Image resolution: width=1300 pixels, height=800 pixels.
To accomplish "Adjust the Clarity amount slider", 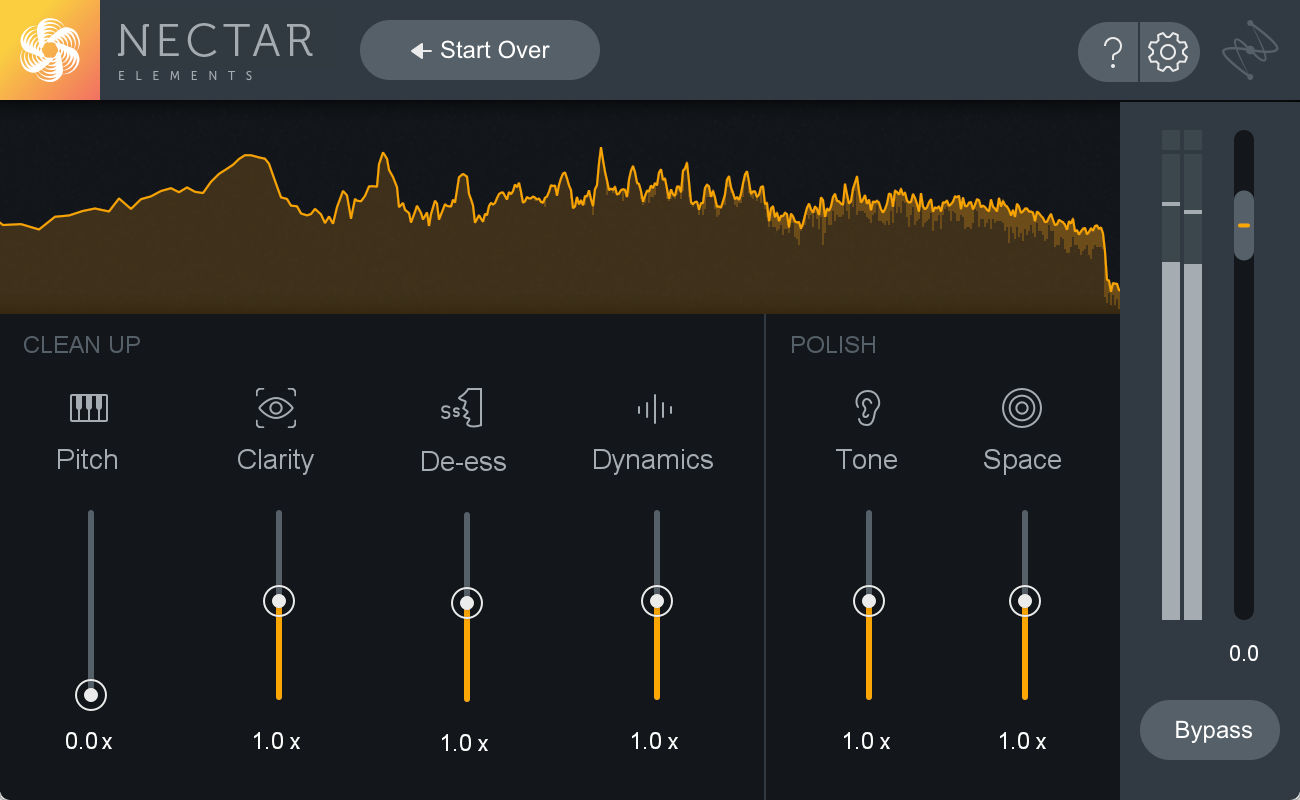I will coord(278,601).
